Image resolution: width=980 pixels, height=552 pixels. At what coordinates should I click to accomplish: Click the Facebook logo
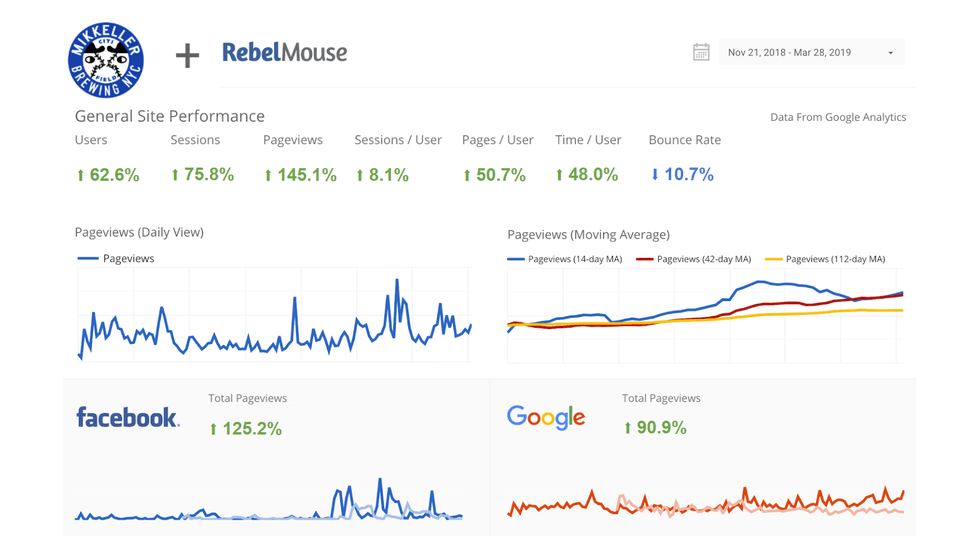pyautogui.click(x=128, y=417)
